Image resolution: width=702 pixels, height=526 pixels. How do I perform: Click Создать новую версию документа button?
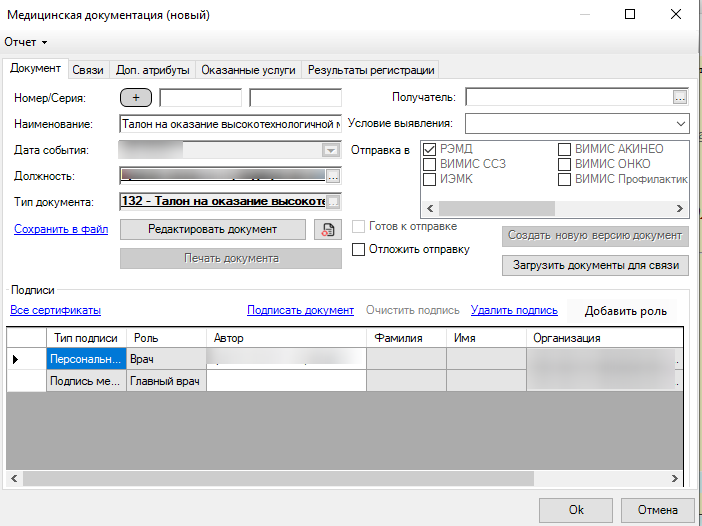(595, 235)
